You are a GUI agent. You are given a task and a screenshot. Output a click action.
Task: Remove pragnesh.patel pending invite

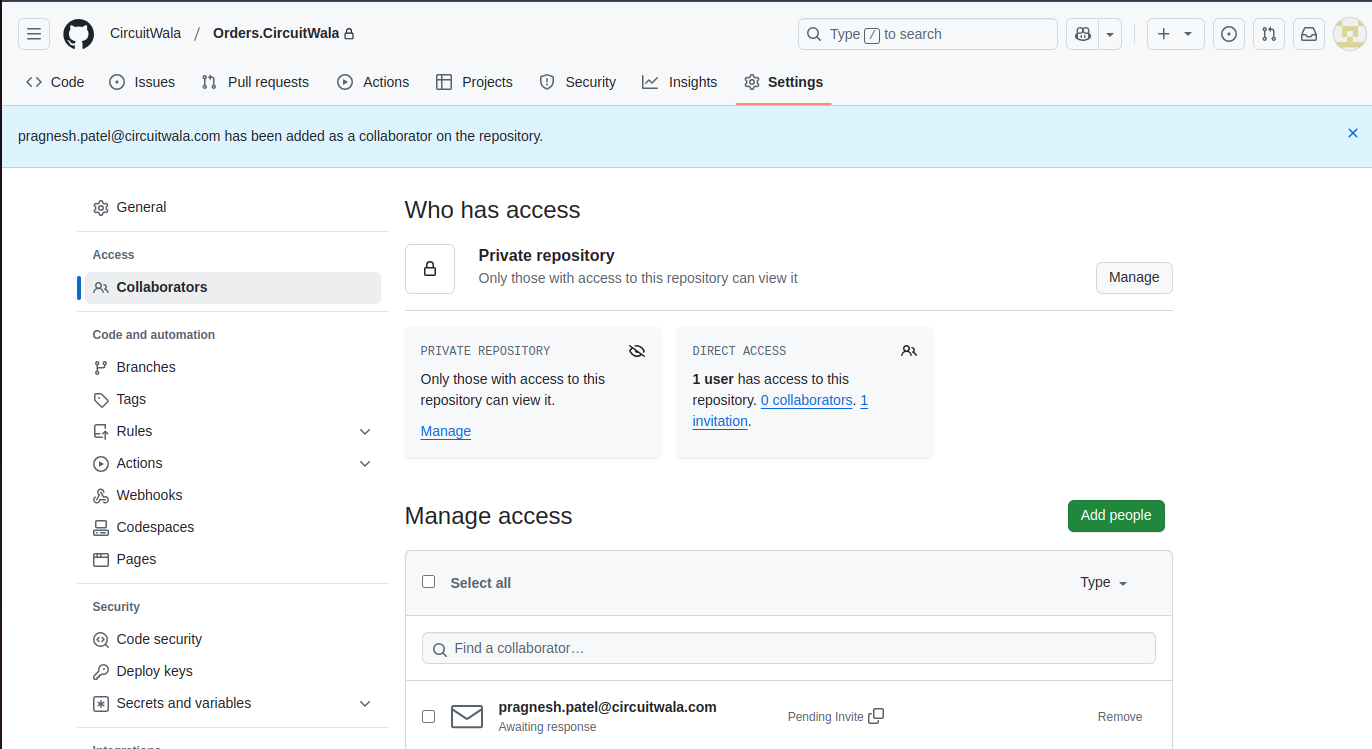[x=1120, y=716]
